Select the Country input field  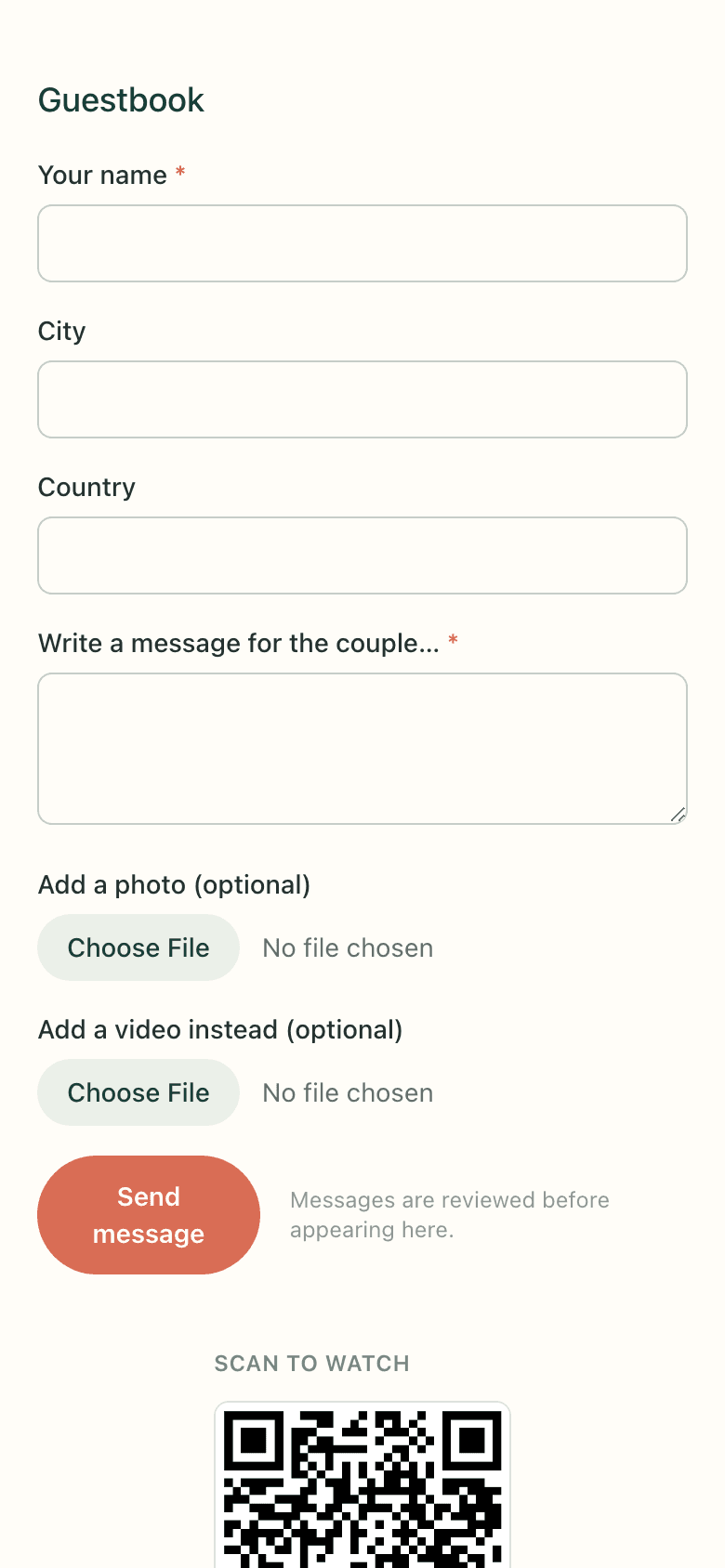(362, 555)
